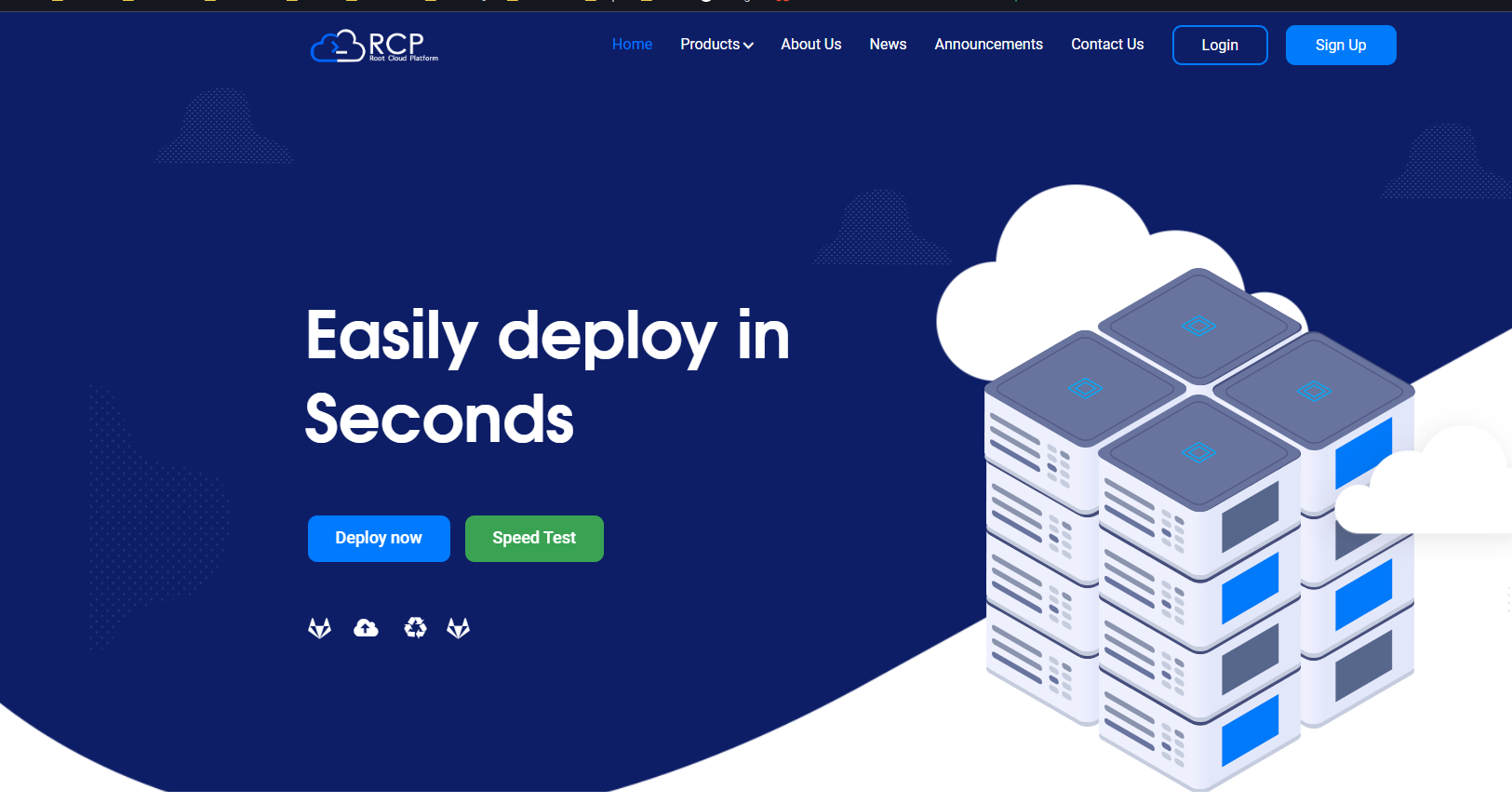This screenshot has height=803, width=1512.
Task: Run the green Speed Test button
Action: [x=534, y=539]
